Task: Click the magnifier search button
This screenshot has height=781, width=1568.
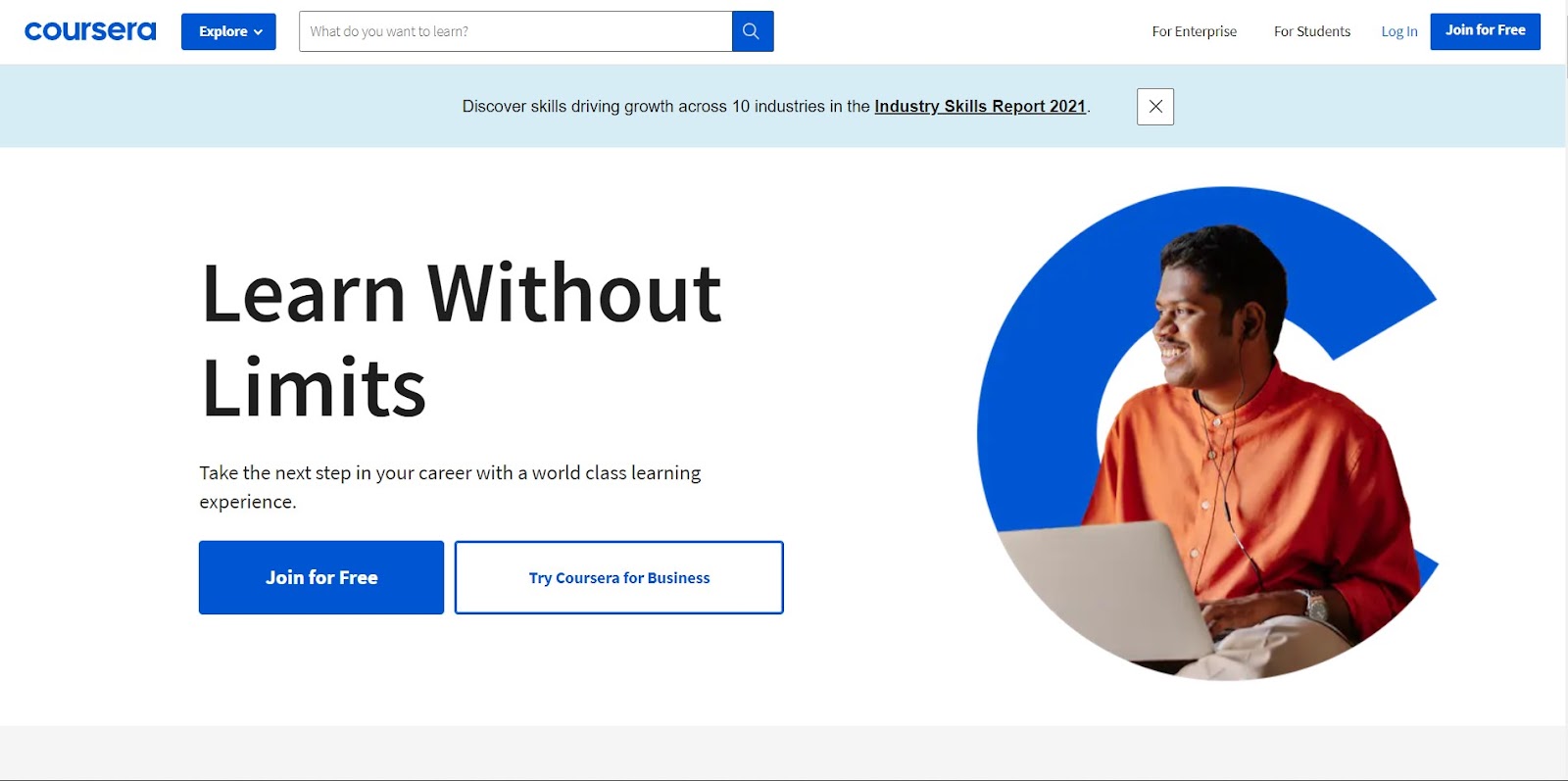Action: (x=753, y=31)
